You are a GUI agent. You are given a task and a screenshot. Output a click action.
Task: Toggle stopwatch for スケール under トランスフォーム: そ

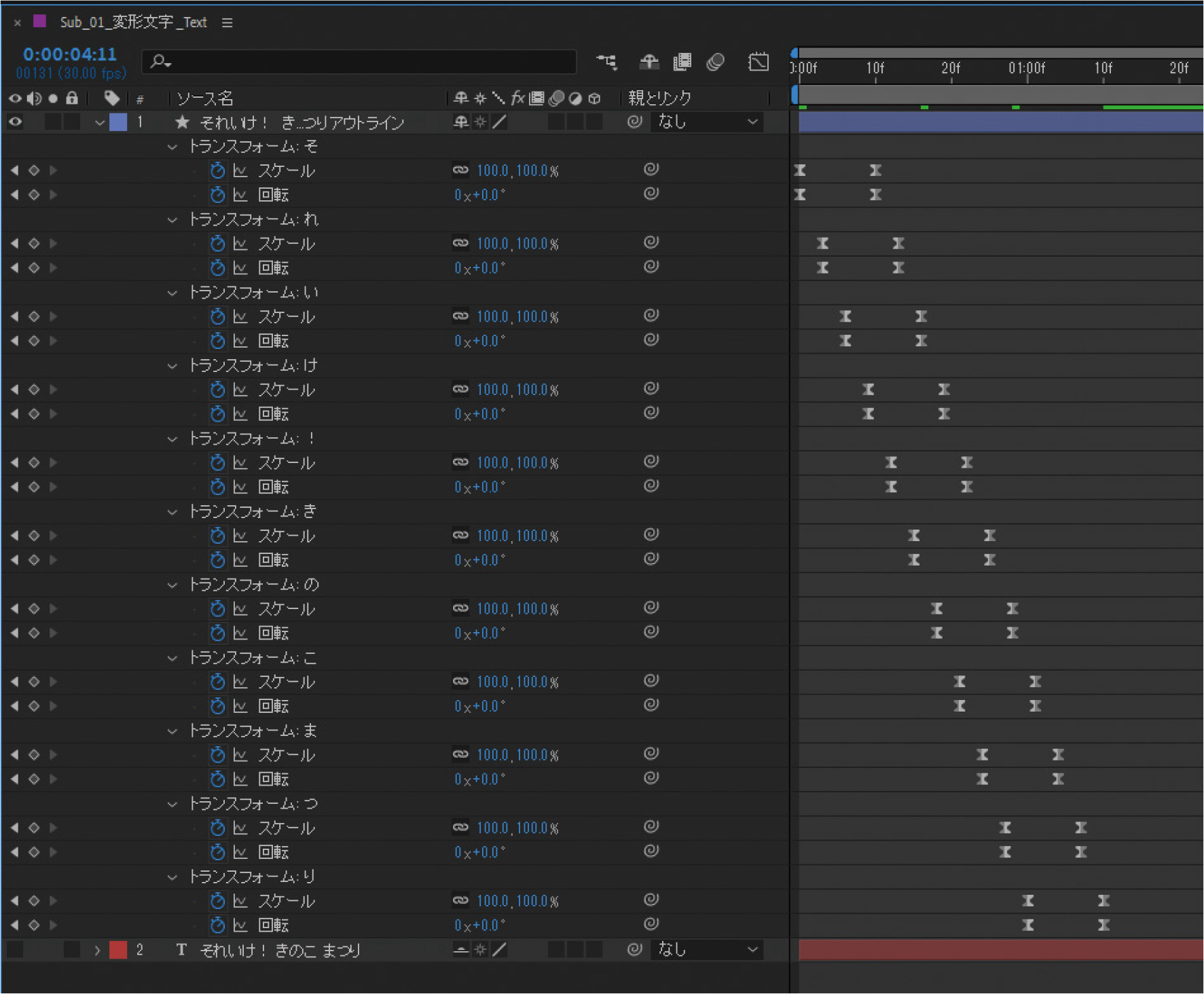217,170
